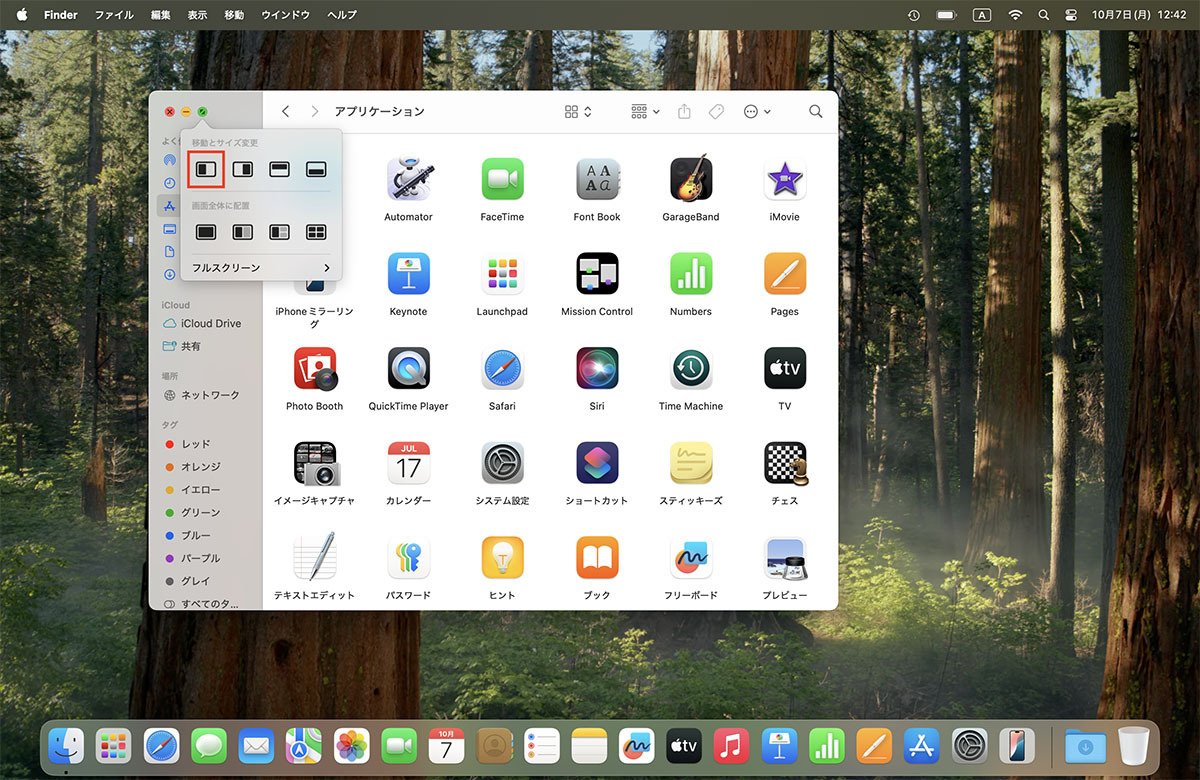Open the App Store from the Dock
Viewport: 1200px width, 780px height.
[x=922, y=745]
